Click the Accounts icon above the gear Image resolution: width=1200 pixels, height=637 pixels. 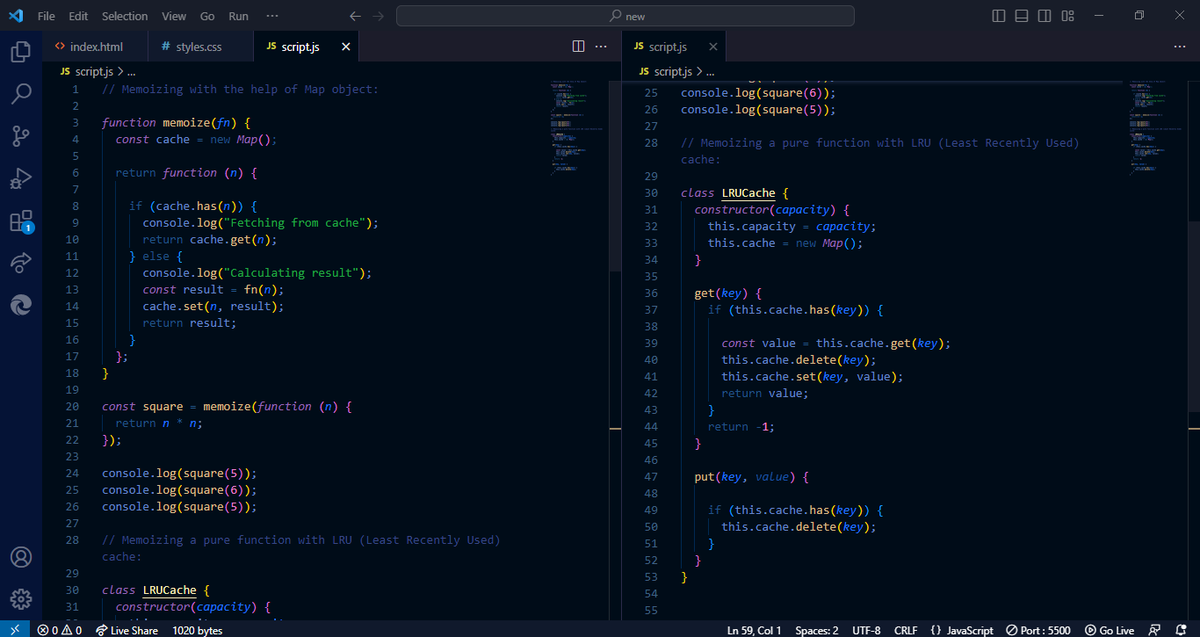tap(20, 557)
